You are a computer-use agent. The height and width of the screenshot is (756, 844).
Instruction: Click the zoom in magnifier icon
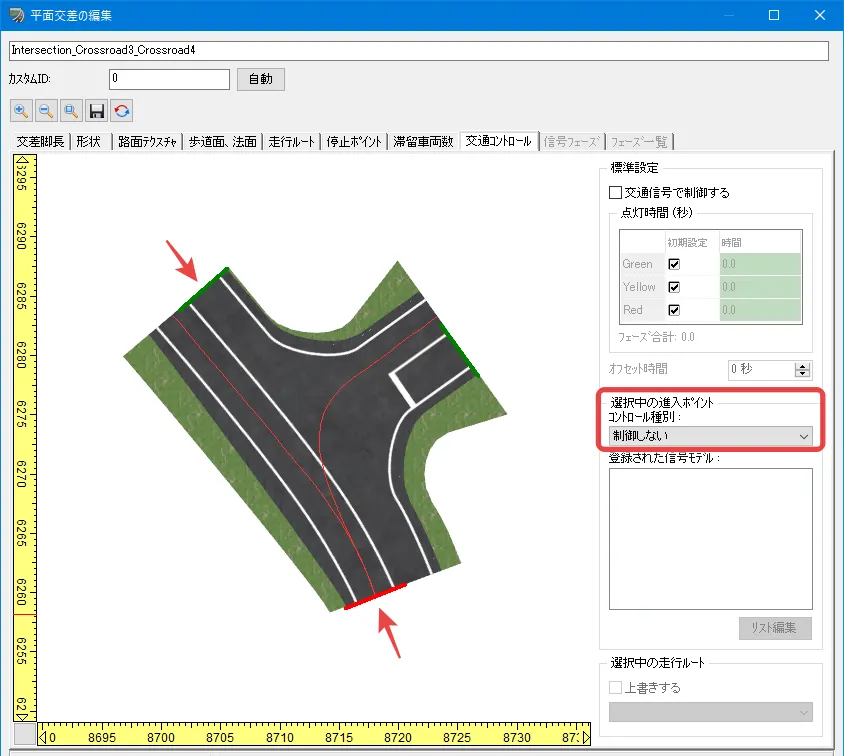click(x=21, y=110)
